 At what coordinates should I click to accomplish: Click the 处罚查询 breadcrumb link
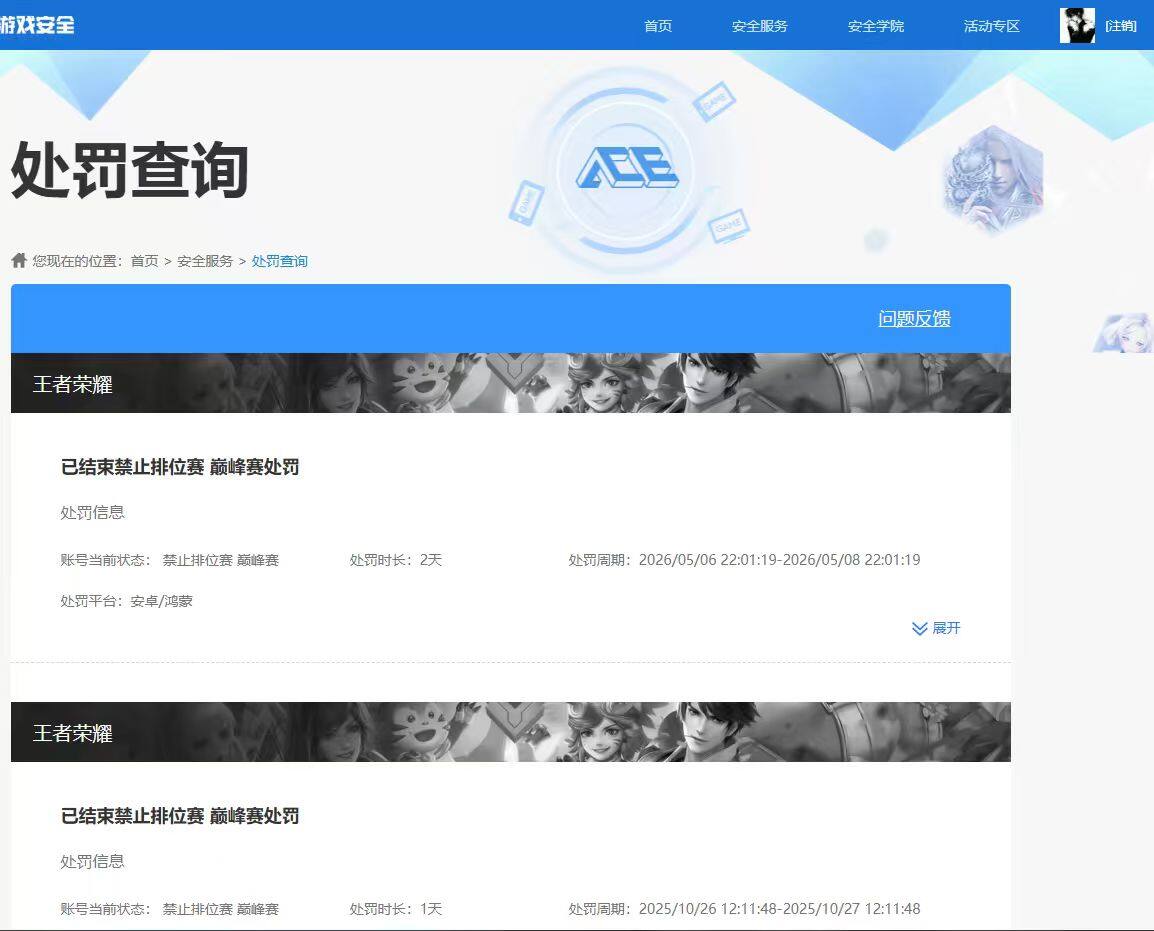click(x=280, y=261)
